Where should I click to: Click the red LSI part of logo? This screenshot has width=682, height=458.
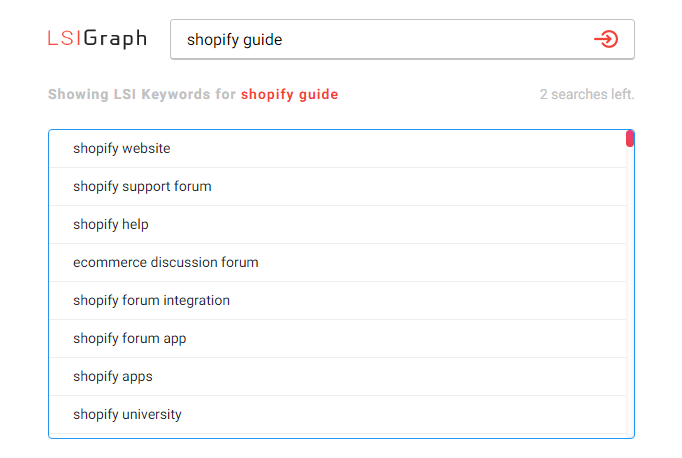tap(64, 38)
